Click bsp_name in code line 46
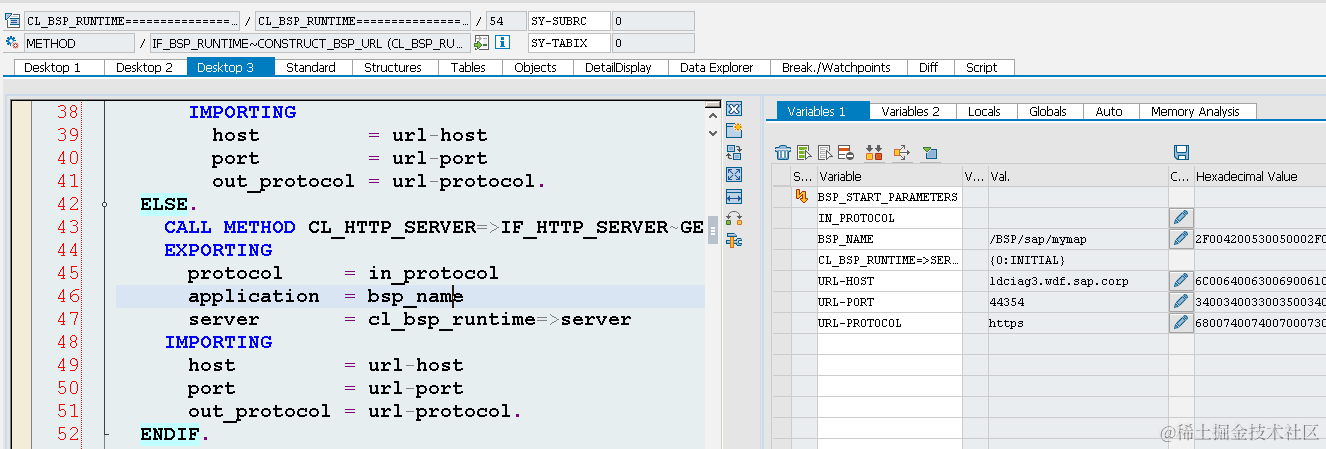Viewport: 1326px width, 449px height. pyautogui.click(x=415, y=296)
